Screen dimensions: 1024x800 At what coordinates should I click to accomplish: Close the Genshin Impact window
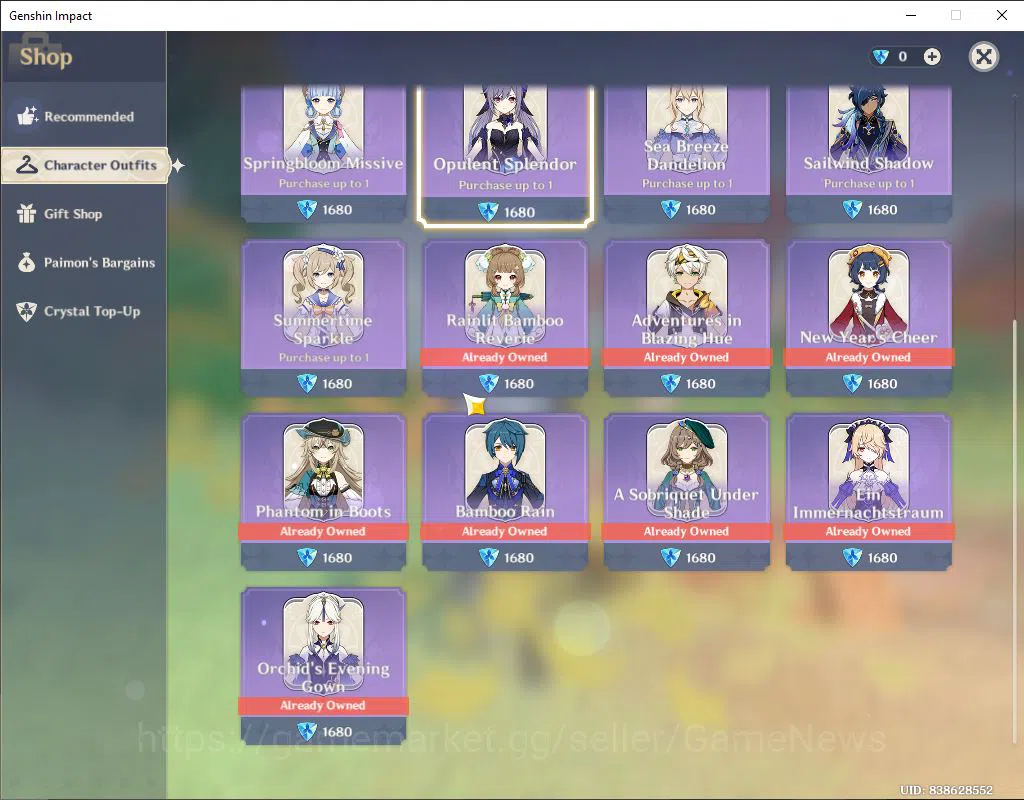(x=1002, y=15)
